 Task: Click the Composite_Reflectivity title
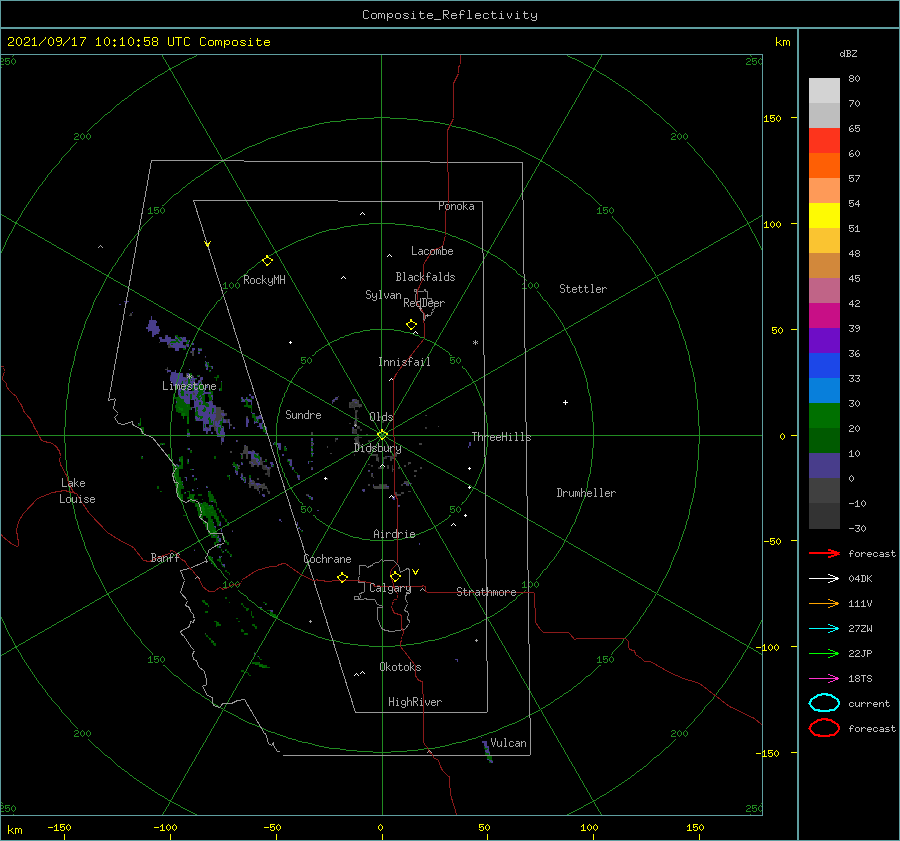(x=450, y=15)
